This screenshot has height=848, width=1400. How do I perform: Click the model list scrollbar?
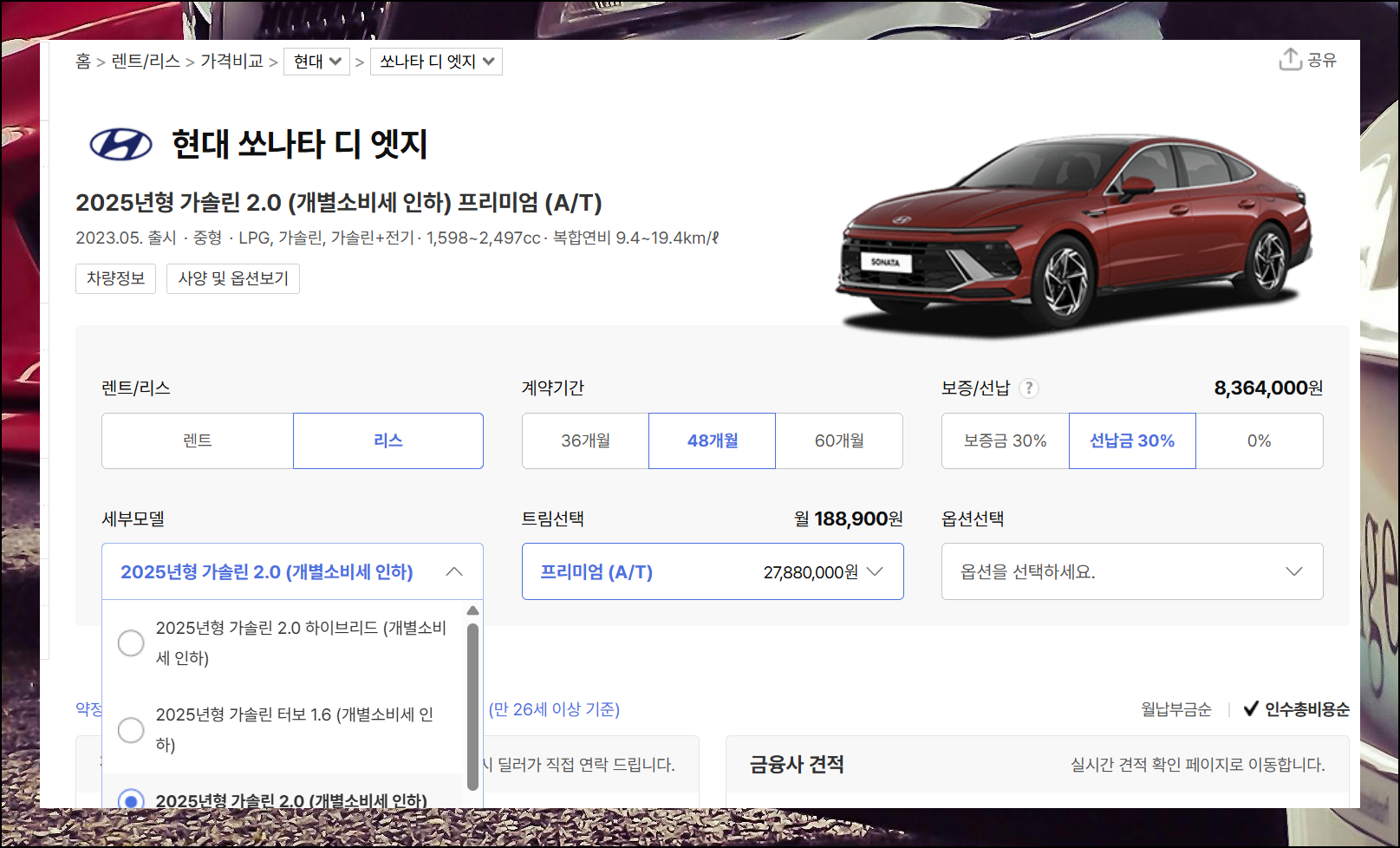[x=472, y=707]
